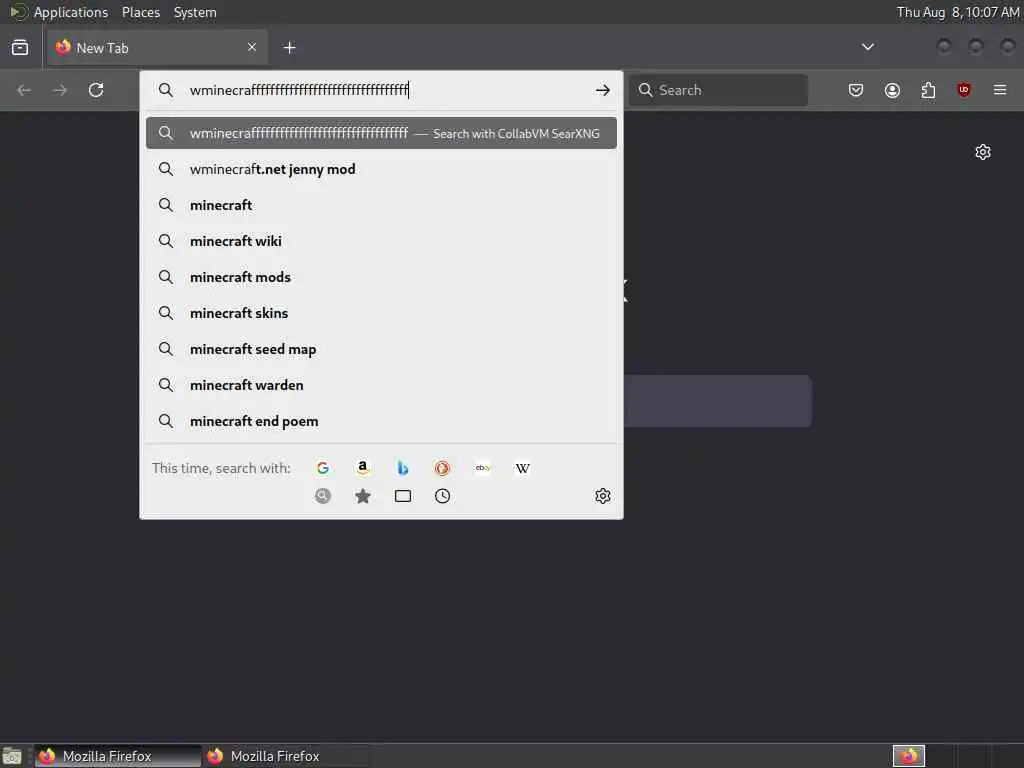
Task: Click the Go arrow in the address bar
Action: [x=602, y=90]
